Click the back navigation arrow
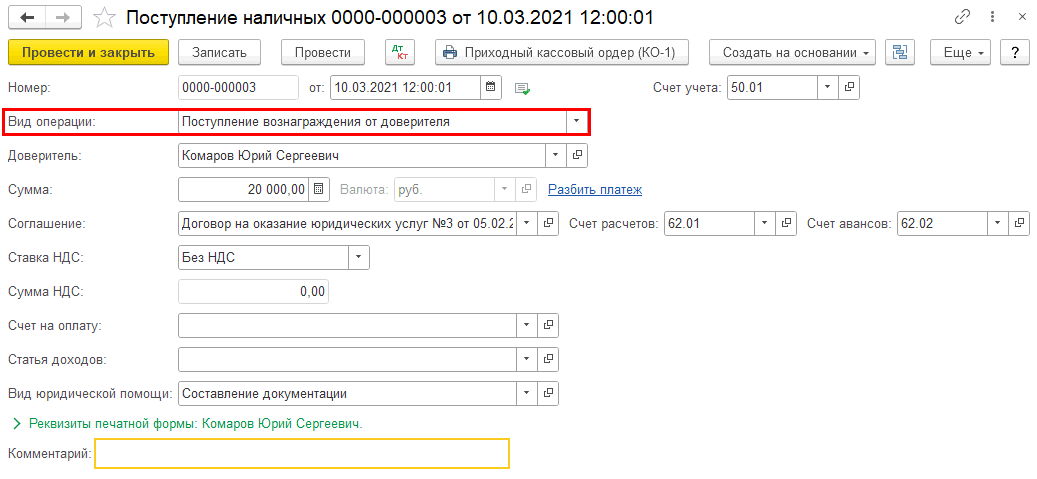The image size is (1037, 479). [27, 17]
